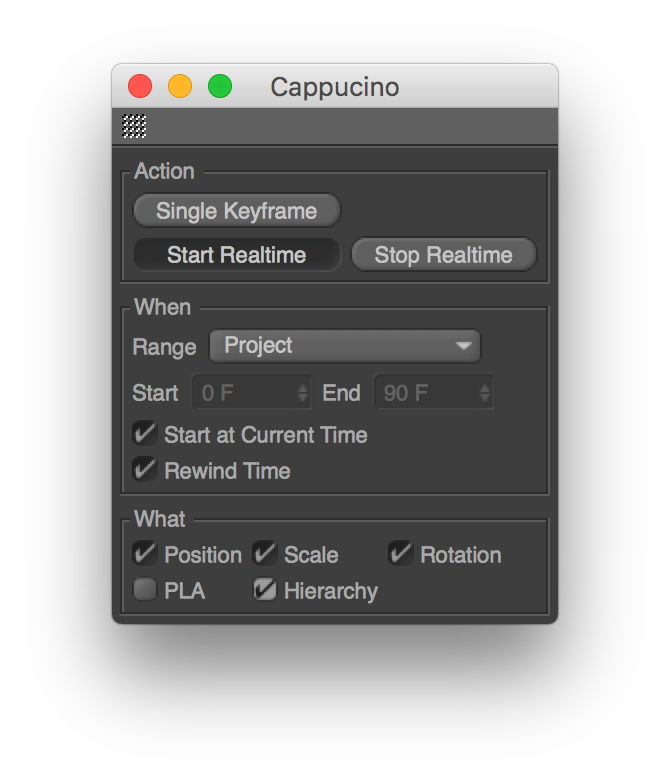Click the Start field stepper arrows
The image size is (670, 784).
(x=302, y=392)
